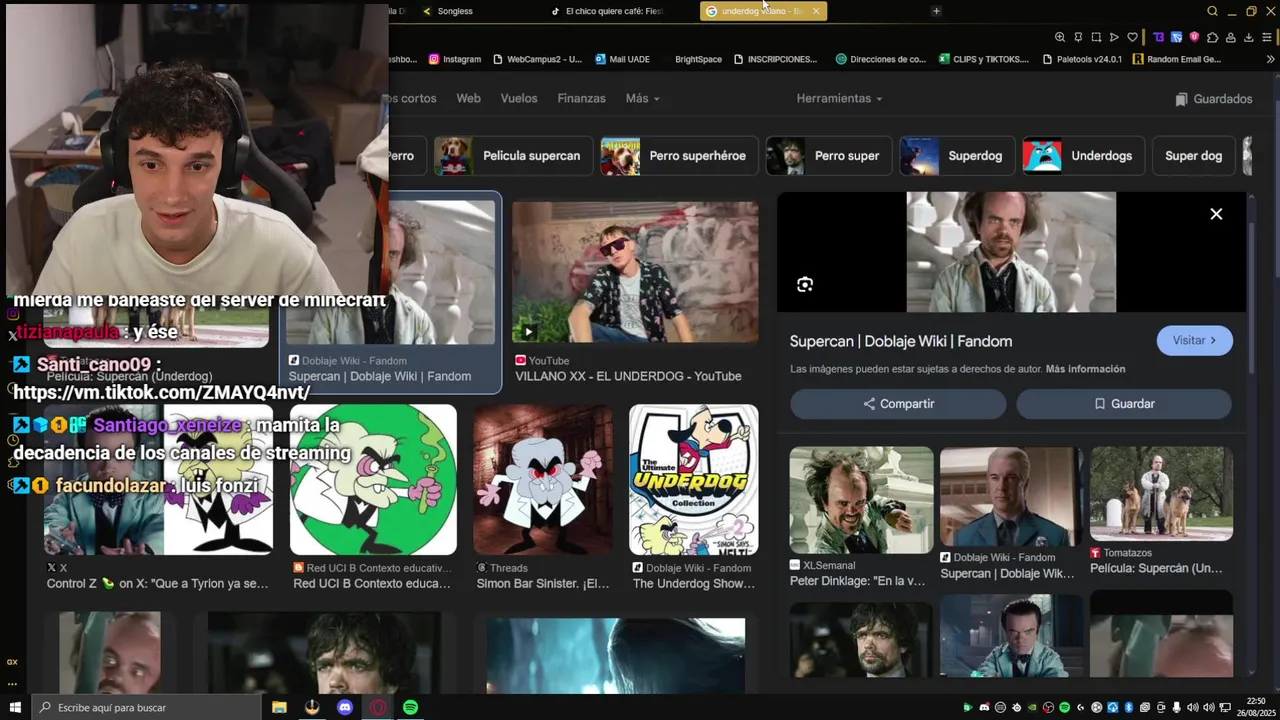The height and width of the screenshot is (720, 1280).
Task: Open Spotify from the taskbar
Action: tap(411, 707)
